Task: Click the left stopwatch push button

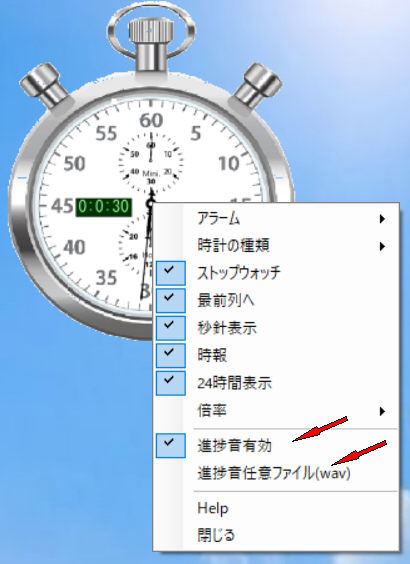Action: tap(44, 85)
